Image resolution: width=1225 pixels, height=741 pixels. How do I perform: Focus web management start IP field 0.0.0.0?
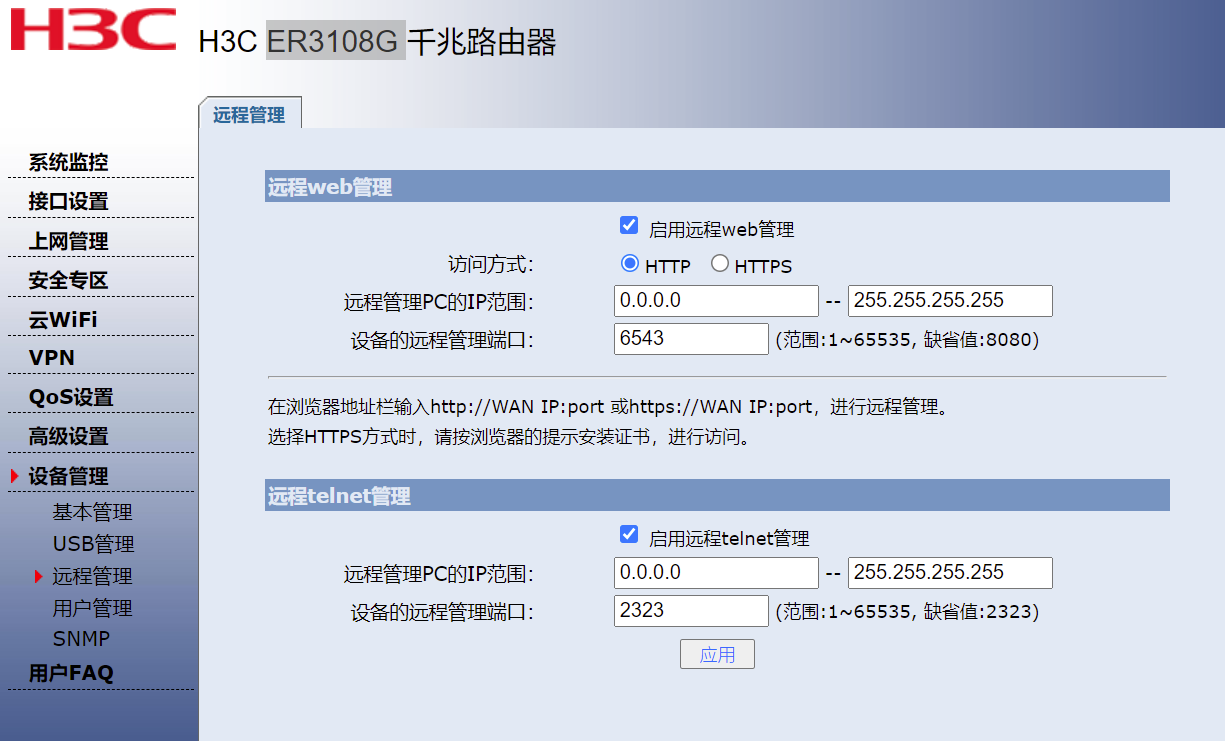pos(716,300)
